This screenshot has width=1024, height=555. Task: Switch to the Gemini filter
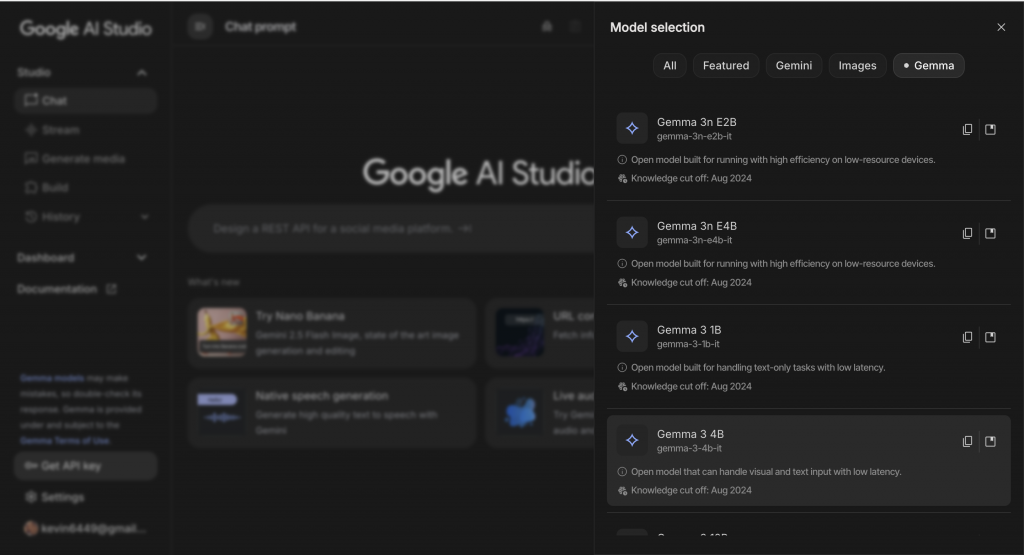(793, 65)
